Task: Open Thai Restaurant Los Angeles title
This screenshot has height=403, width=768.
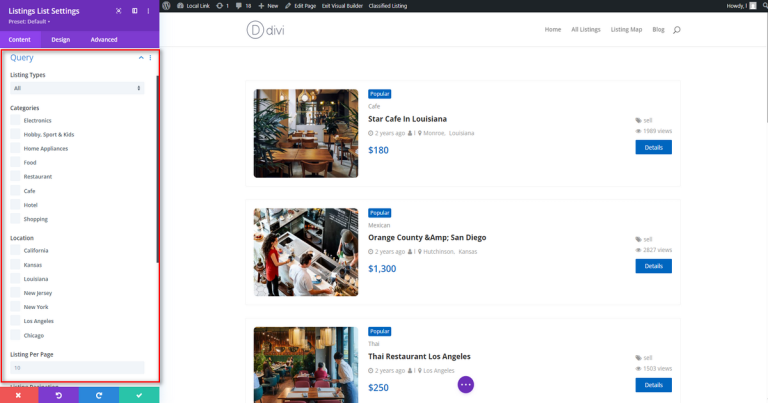Action: pos(419,356)
